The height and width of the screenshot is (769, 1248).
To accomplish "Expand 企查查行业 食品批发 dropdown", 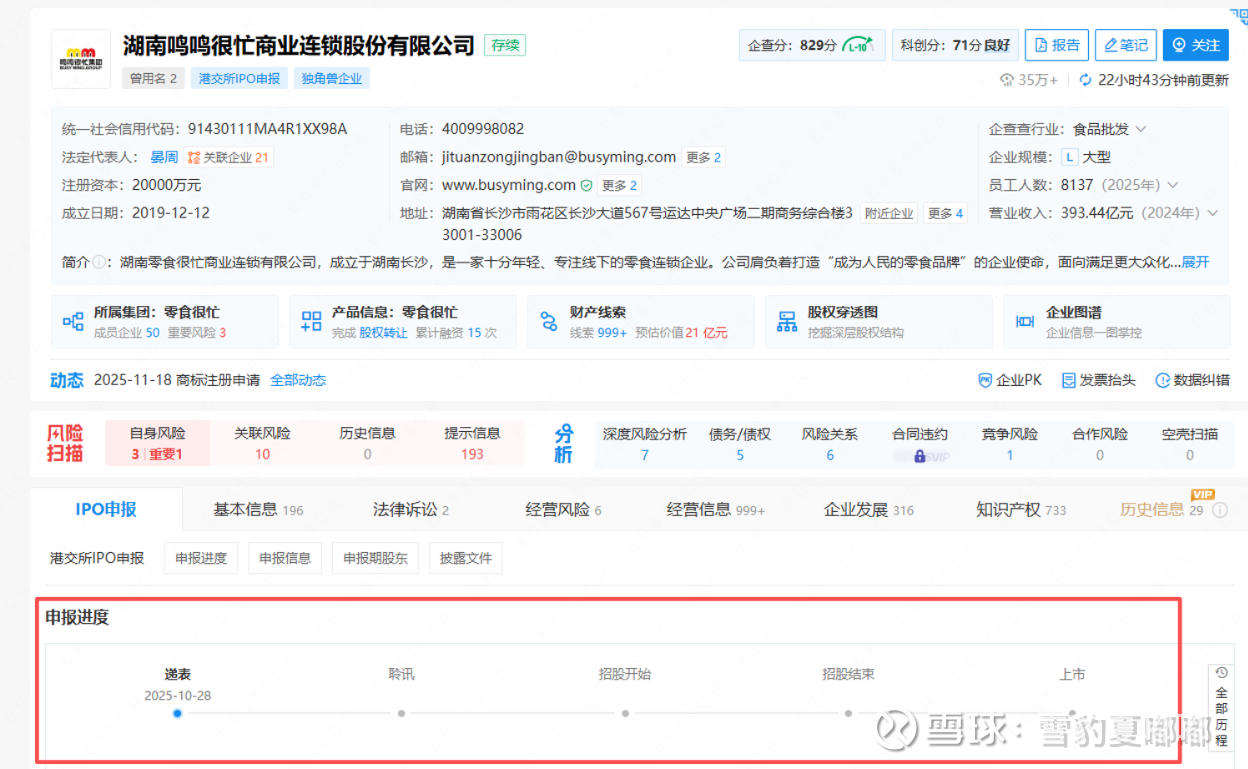I will point(1140,129).
